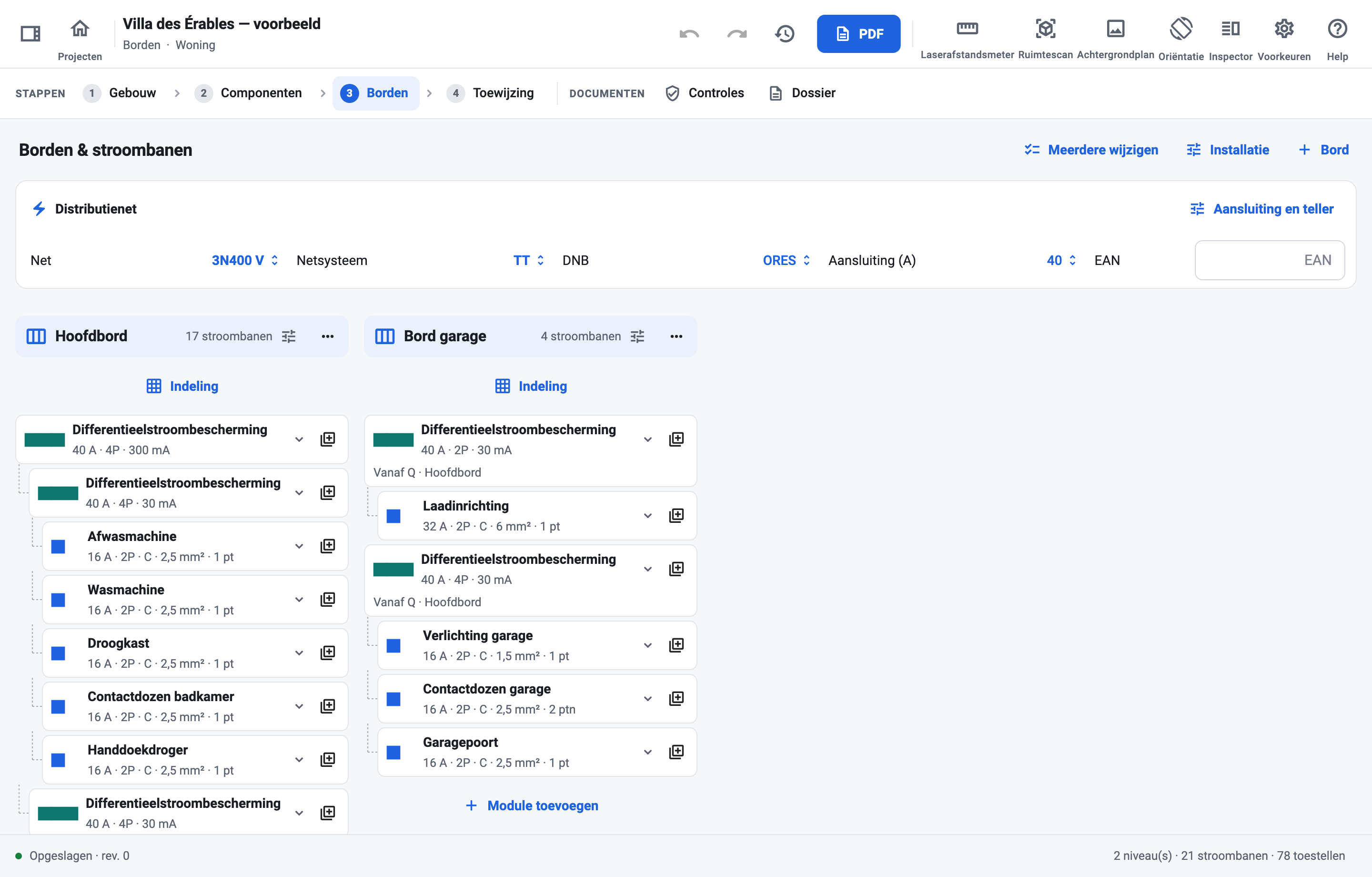Viewport: 1372px width, 877px height.
Task: Open the revision history clock icon
Action: (785, 34)
